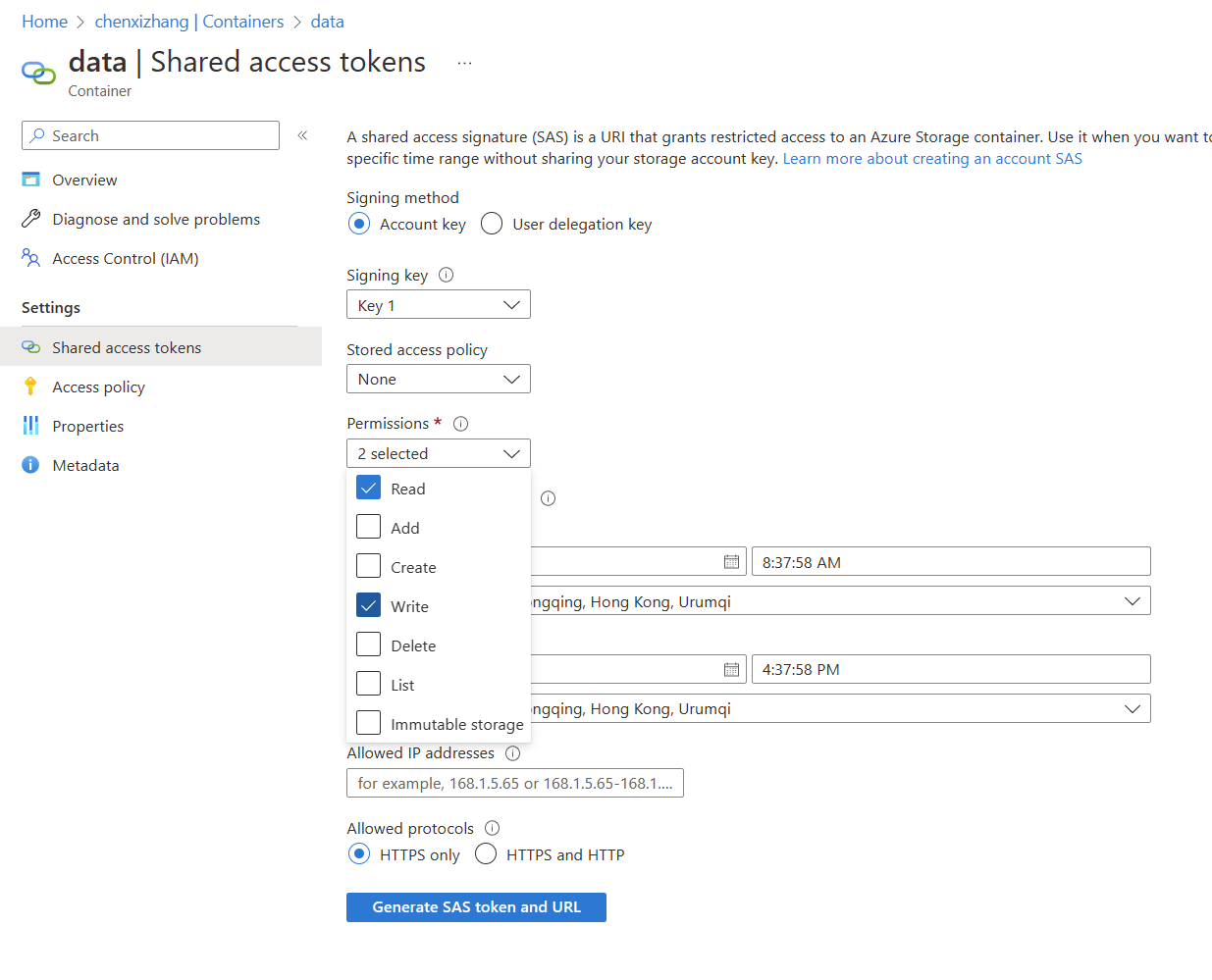The image size is (1212, 980).
Task: Select Shared access tokens menu item
Action: [x=161, y=347]
